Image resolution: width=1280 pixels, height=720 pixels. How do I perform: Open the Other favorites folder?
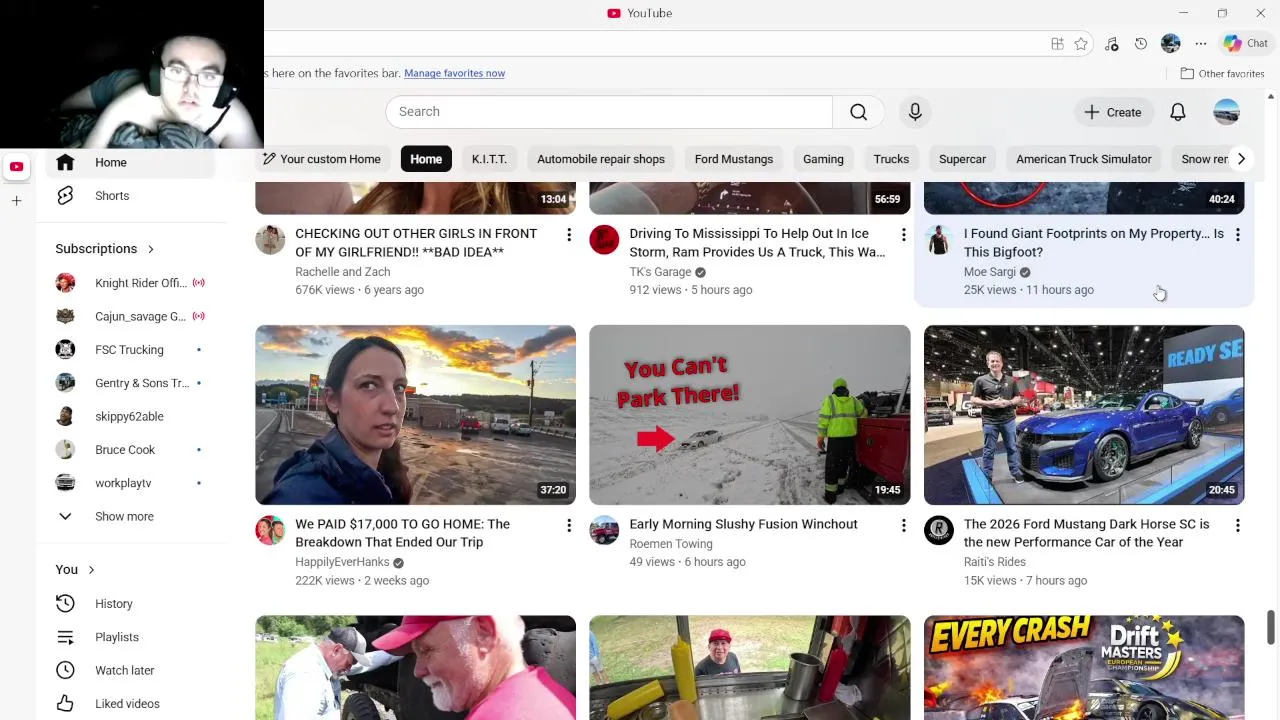tap(1222, 74)
